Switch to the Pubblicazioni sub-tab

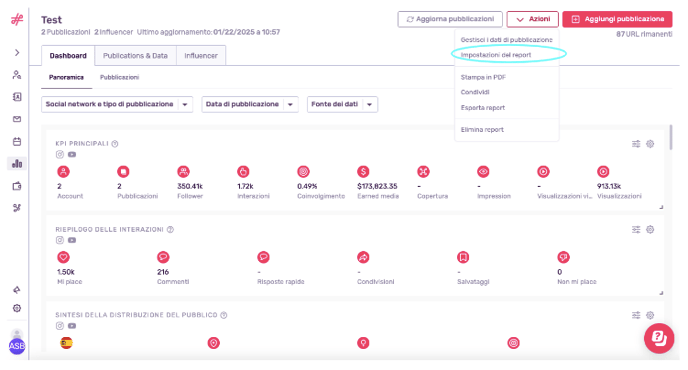pyautogui.click(x=119, y=77)
